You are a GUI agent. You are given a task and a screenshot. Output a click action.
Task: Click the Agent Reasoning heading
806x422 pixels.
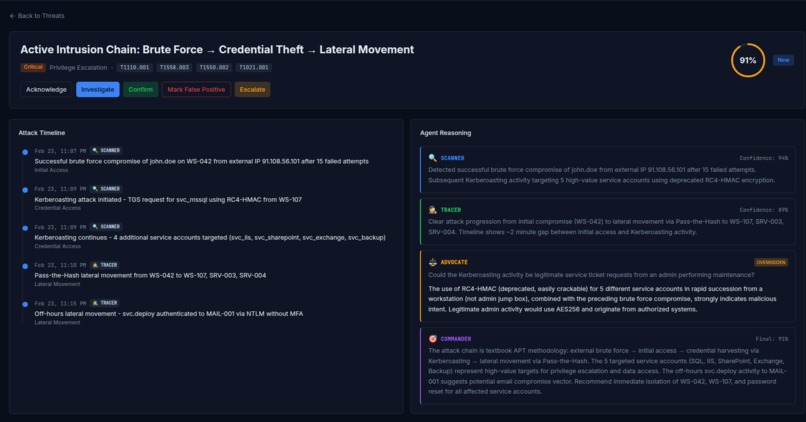point(445,133)
